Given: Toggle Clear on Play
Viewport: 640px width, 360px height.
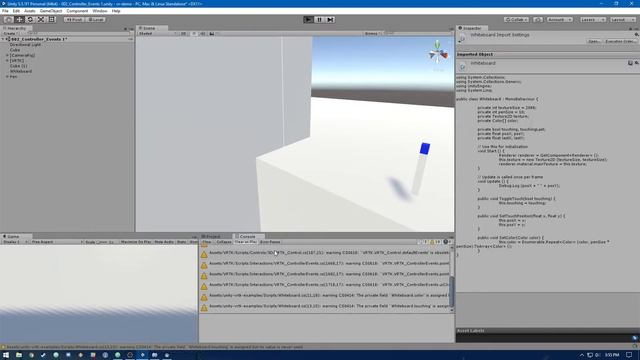Looking at the screenshot, I should (x=245, y=242).
